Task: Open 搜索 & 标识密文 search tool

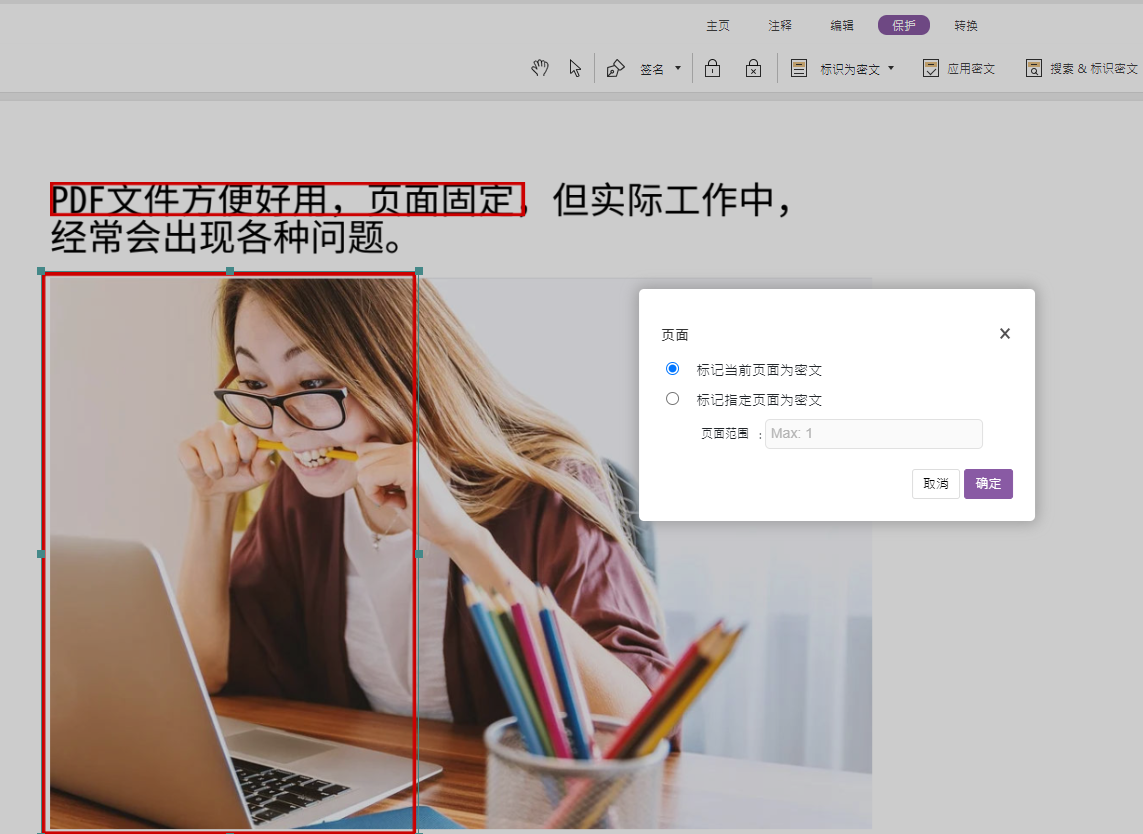Action: 1034,68
